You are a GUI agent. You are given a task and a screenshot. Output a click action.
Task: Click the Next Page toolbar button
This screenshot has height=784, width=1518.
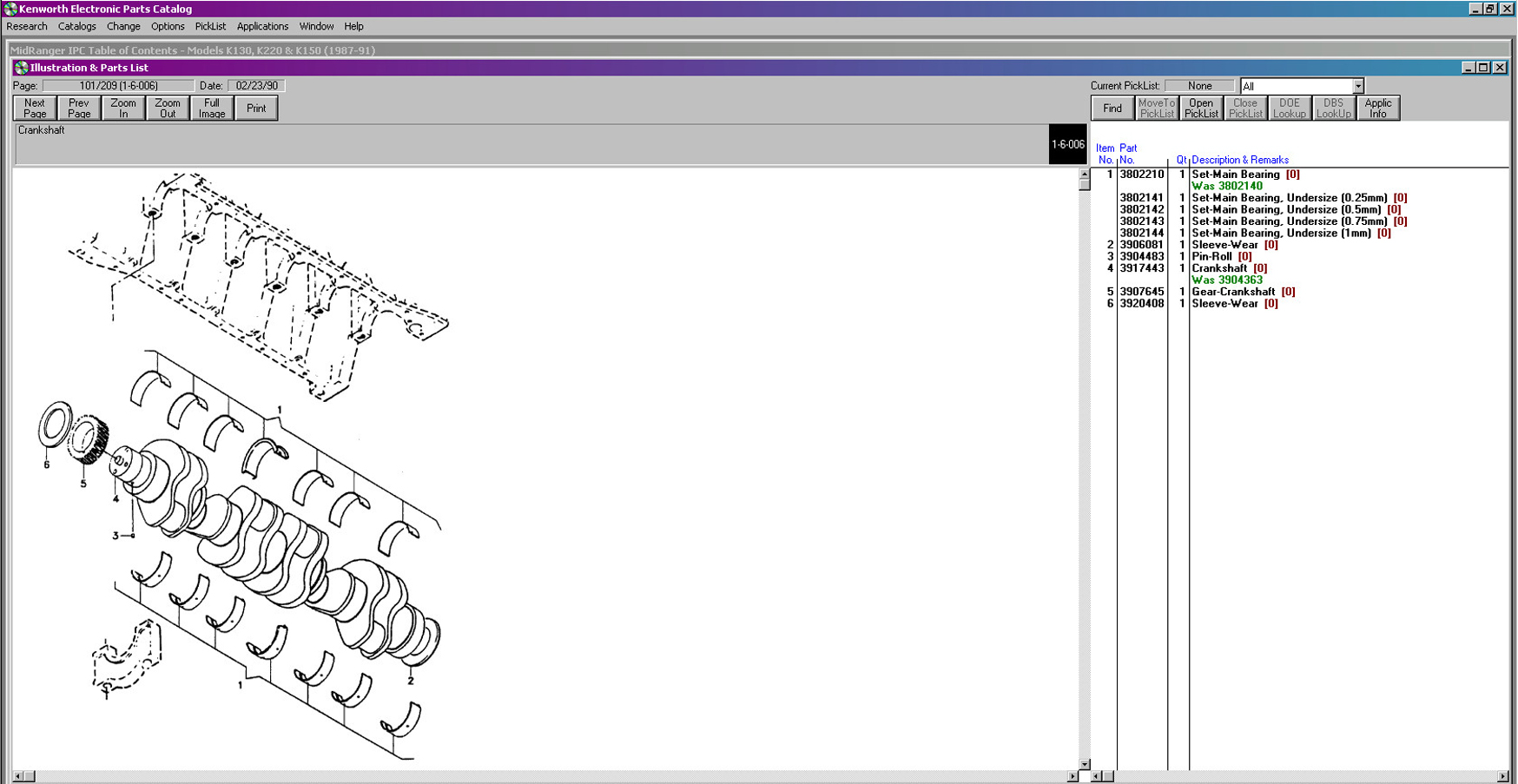(35, 109)
